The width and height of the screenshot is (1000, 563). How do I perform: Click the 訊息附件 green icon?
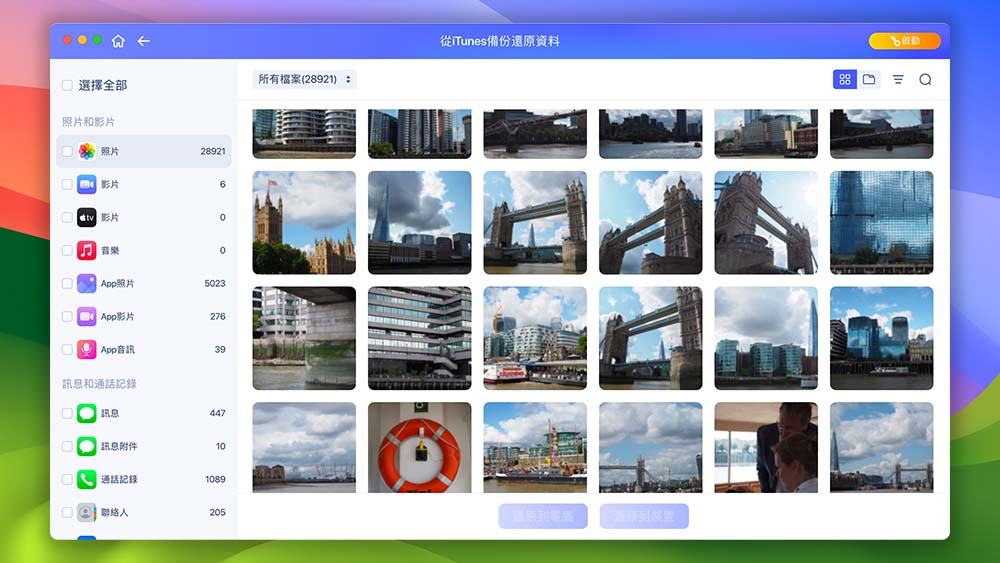(x=87, y=446)
